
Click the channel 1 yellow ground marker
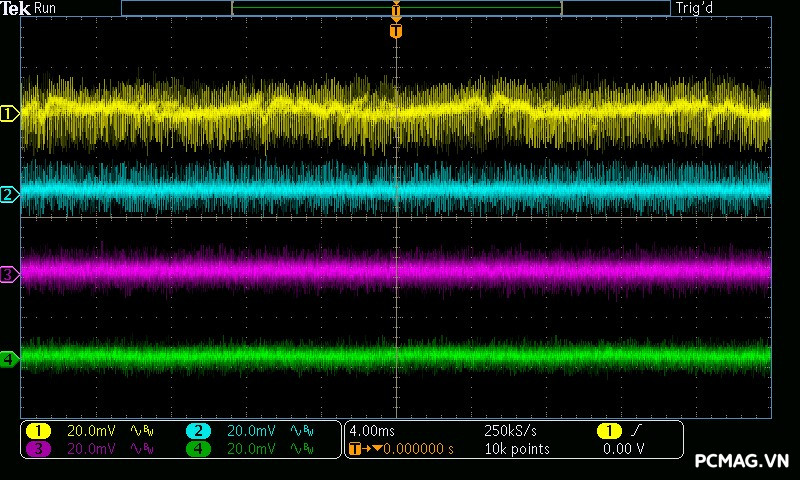tap(9, 114)
